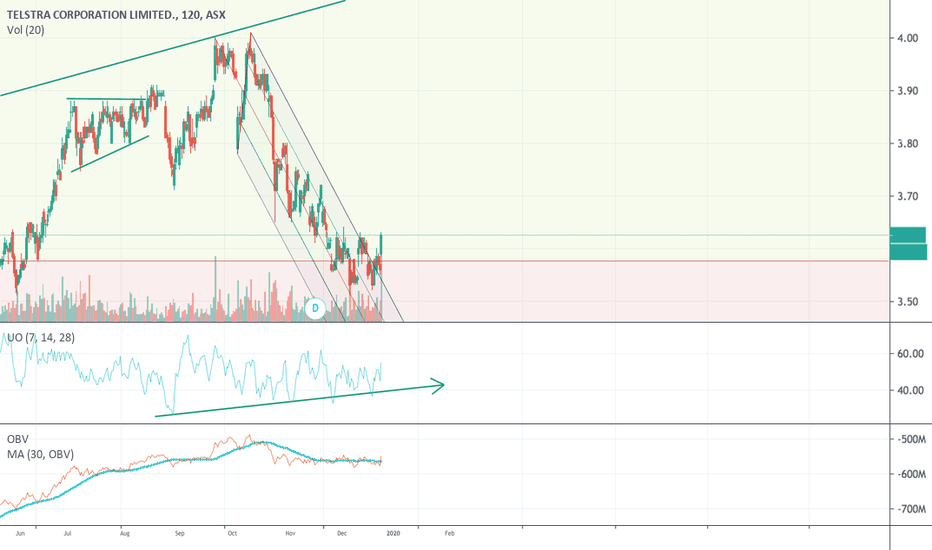Click the Dec label on time axis
Screen dimensions: 932x550
tap(342, 533)
